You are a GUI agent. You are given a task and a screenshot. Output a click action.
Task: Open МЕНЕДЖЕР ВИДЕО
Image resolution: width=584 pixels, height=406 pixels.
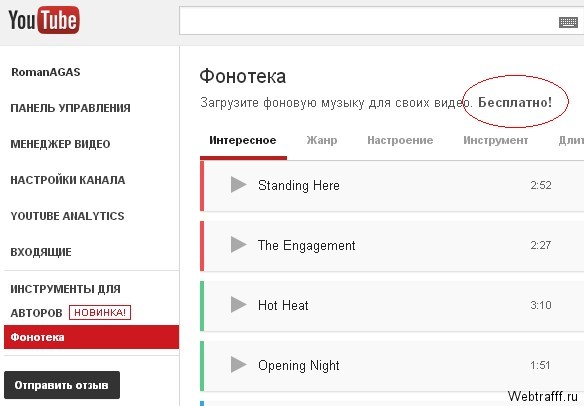pos(60,144)
